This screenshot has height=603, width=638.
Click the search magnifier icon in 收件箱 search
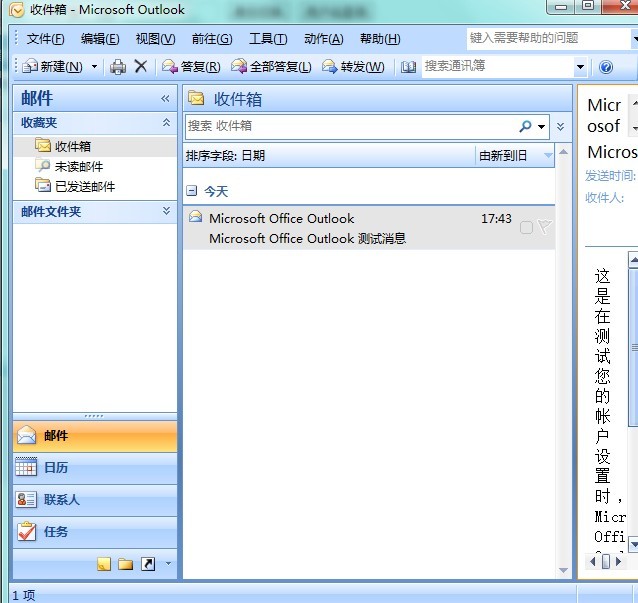tap(525, 126)
